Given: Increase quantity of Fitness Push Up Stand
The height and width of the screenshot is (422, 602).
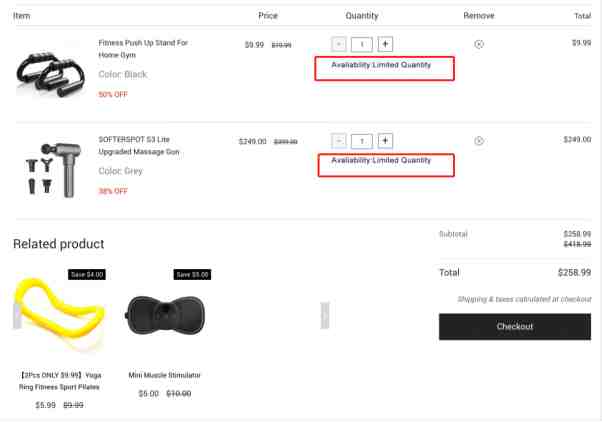Looking at the screenshot, I should pyautogui.click(x=385, y=44).
